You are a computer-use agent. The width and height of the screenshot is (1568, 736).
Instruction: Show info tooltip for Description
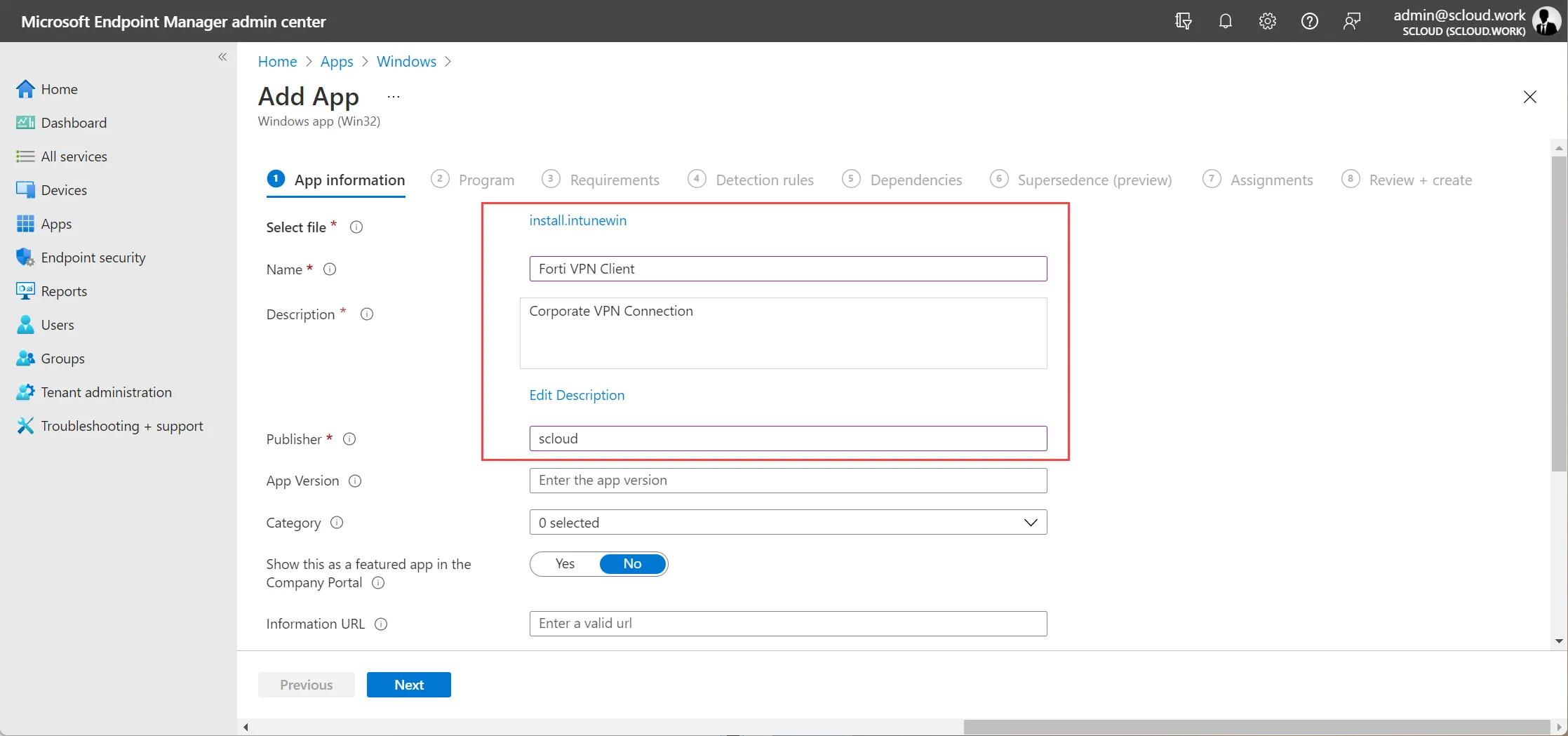367,314
